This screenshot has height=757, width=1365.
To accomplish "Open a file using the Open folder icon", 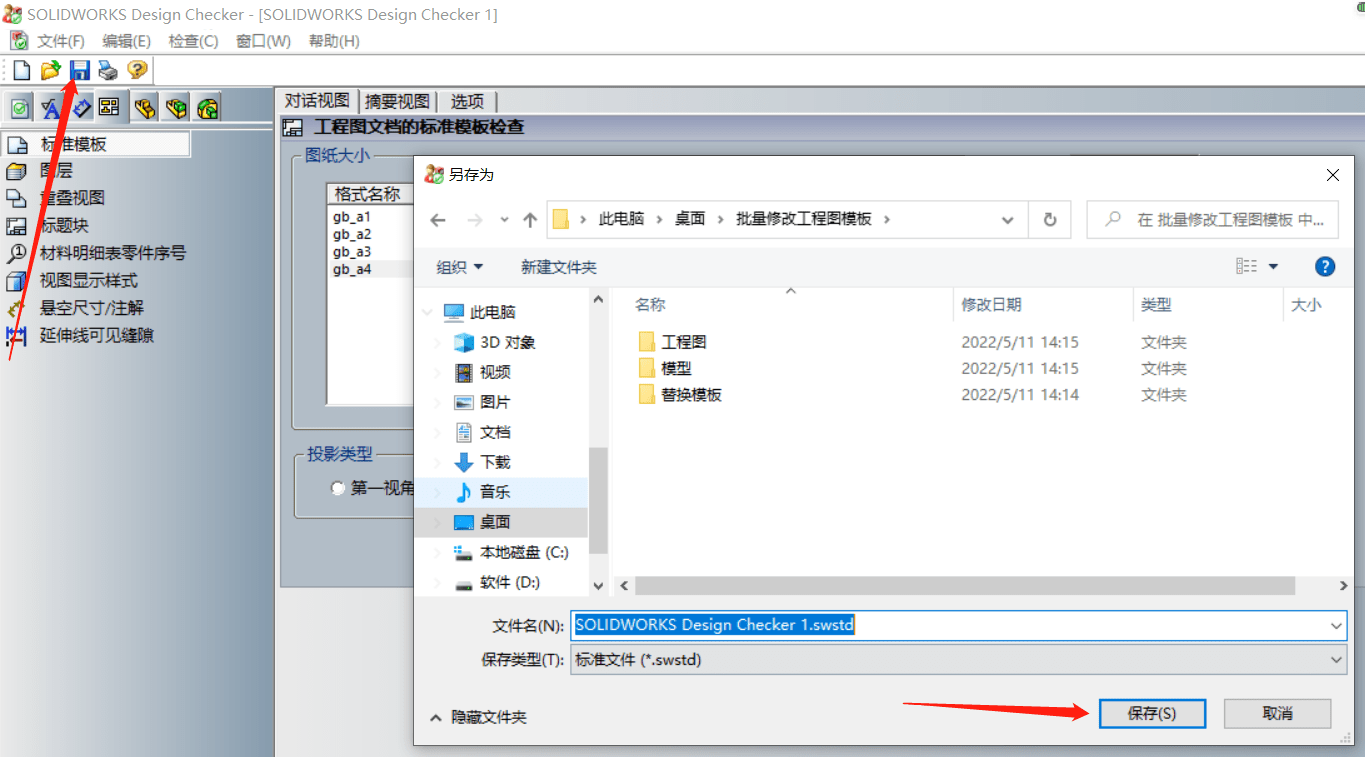I will [x=49, y=70].
